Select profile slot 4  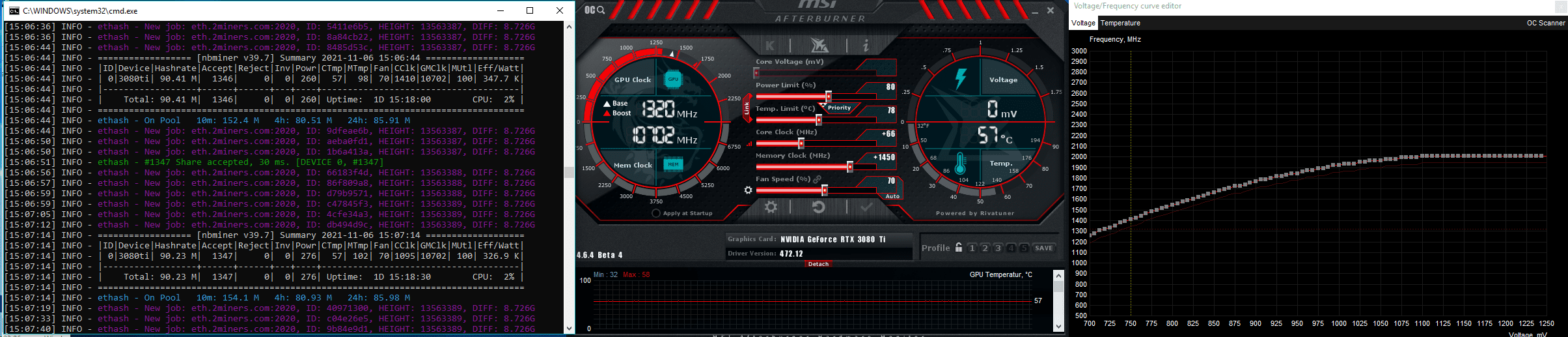[1011, 248]
